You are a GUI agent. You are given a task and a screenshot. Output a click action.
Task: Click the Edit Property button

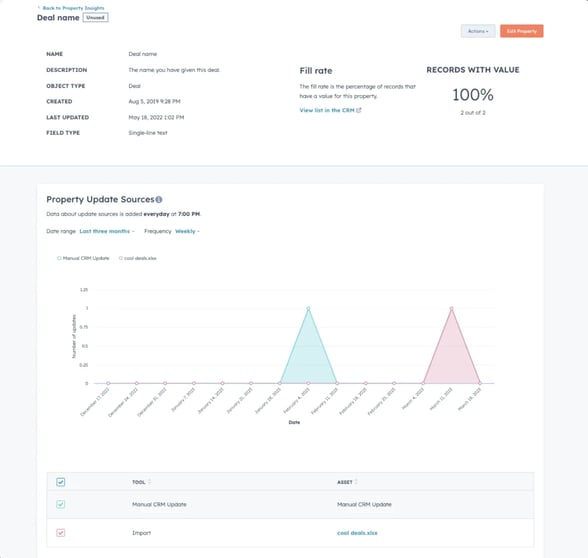coord(521,31)
